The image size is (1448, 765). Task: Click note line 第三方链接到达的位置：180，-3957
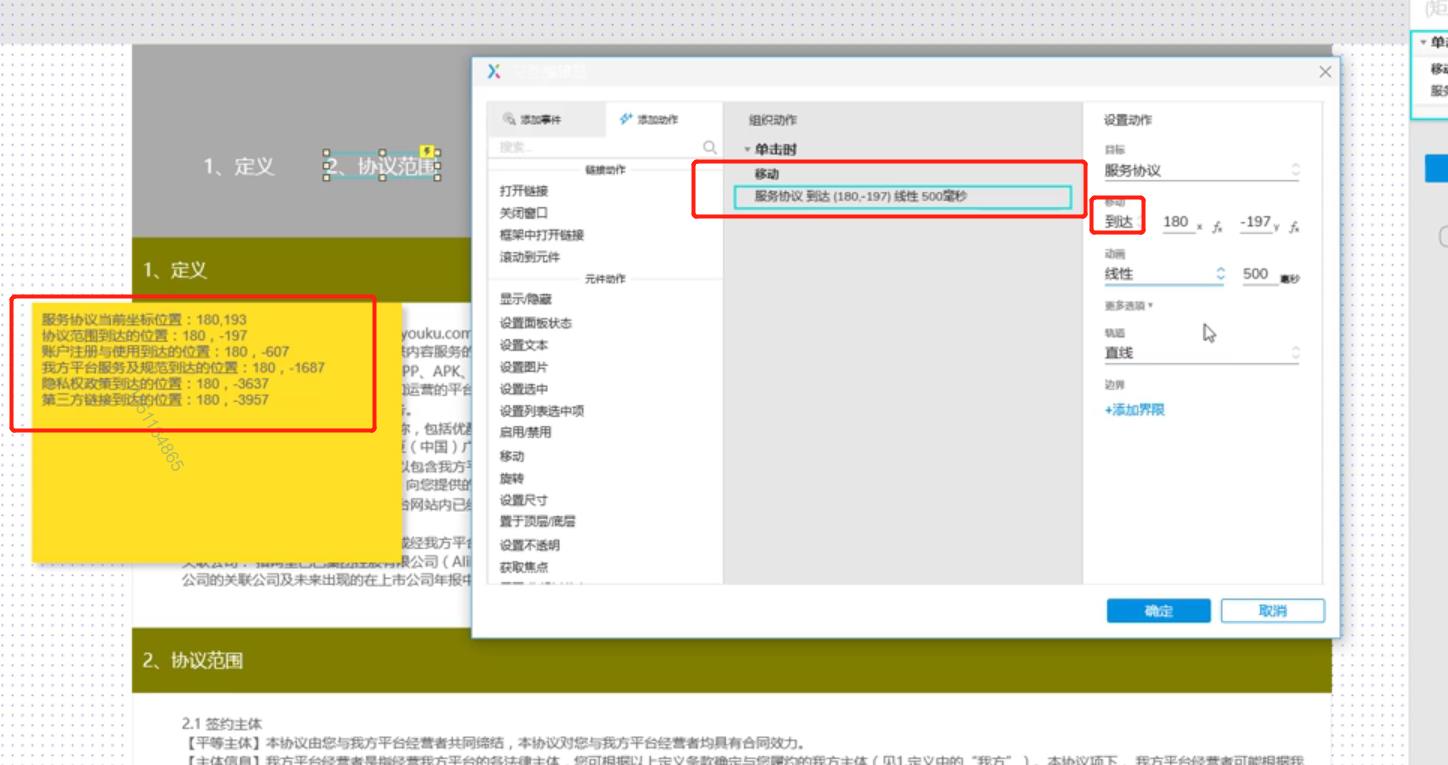pos(155,400)
